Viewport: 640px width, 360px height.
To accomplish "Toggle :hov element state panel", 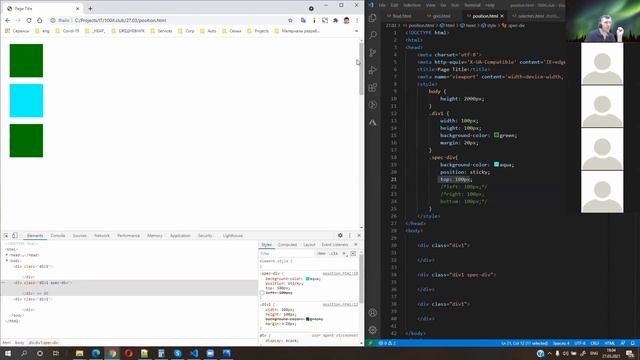I will pyautogui.click(x=321, y=253).
